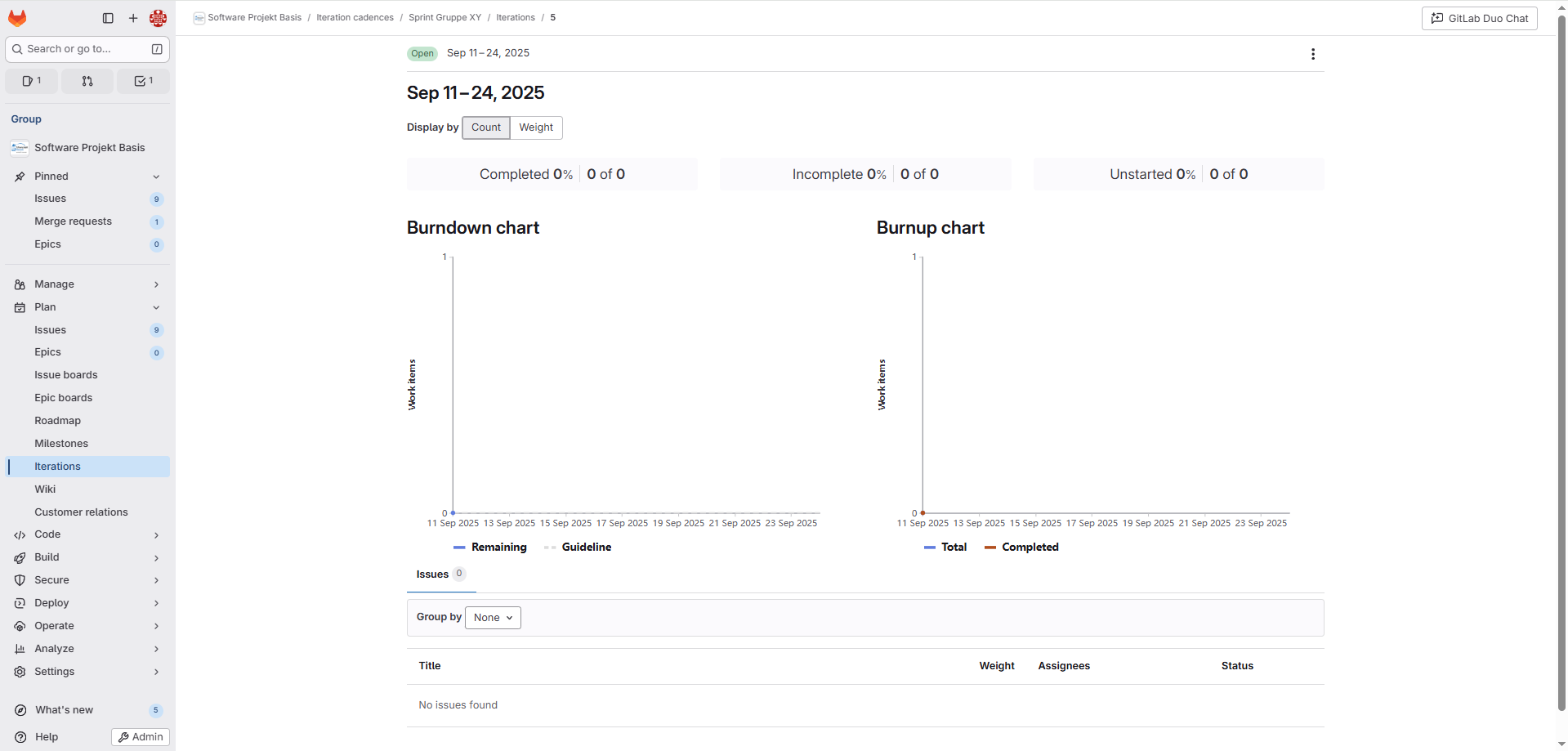Open the user avatar menu

click(158, 18)
